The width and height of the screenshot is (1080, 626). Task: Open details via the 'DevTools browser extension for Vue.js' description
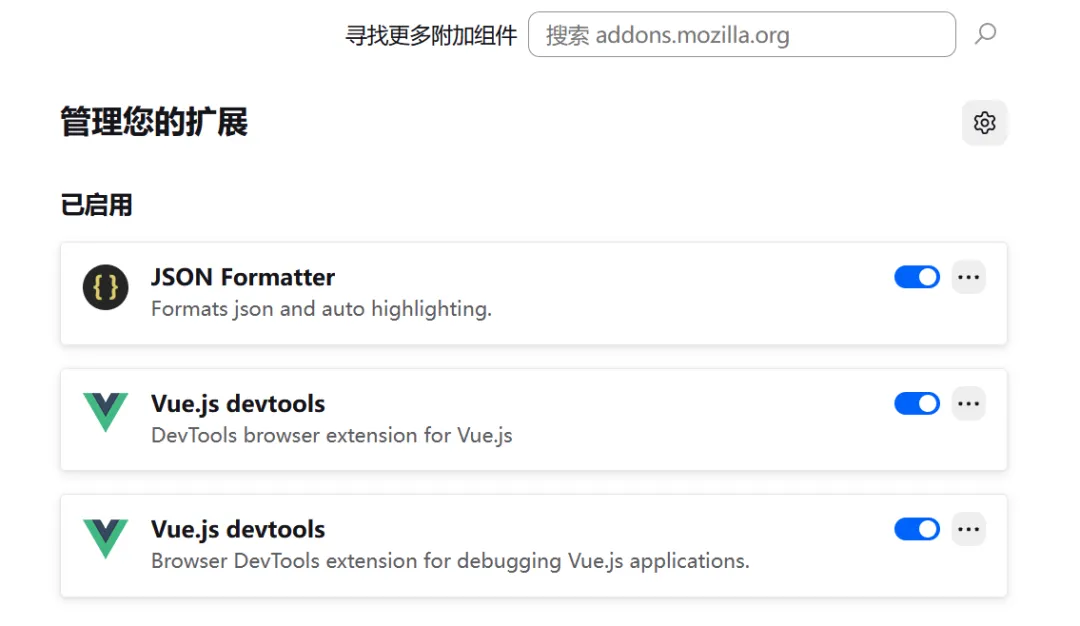click(331, 436)
